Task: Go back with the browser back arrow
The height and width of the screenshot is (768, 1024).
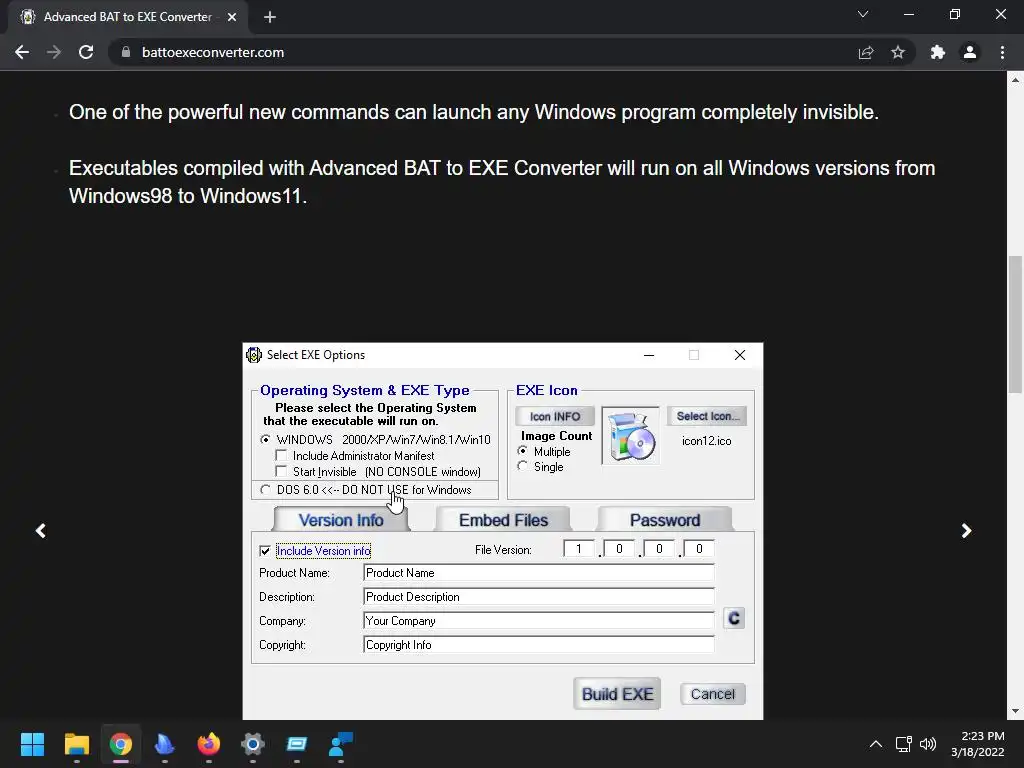Action: (x=22, y=52)
